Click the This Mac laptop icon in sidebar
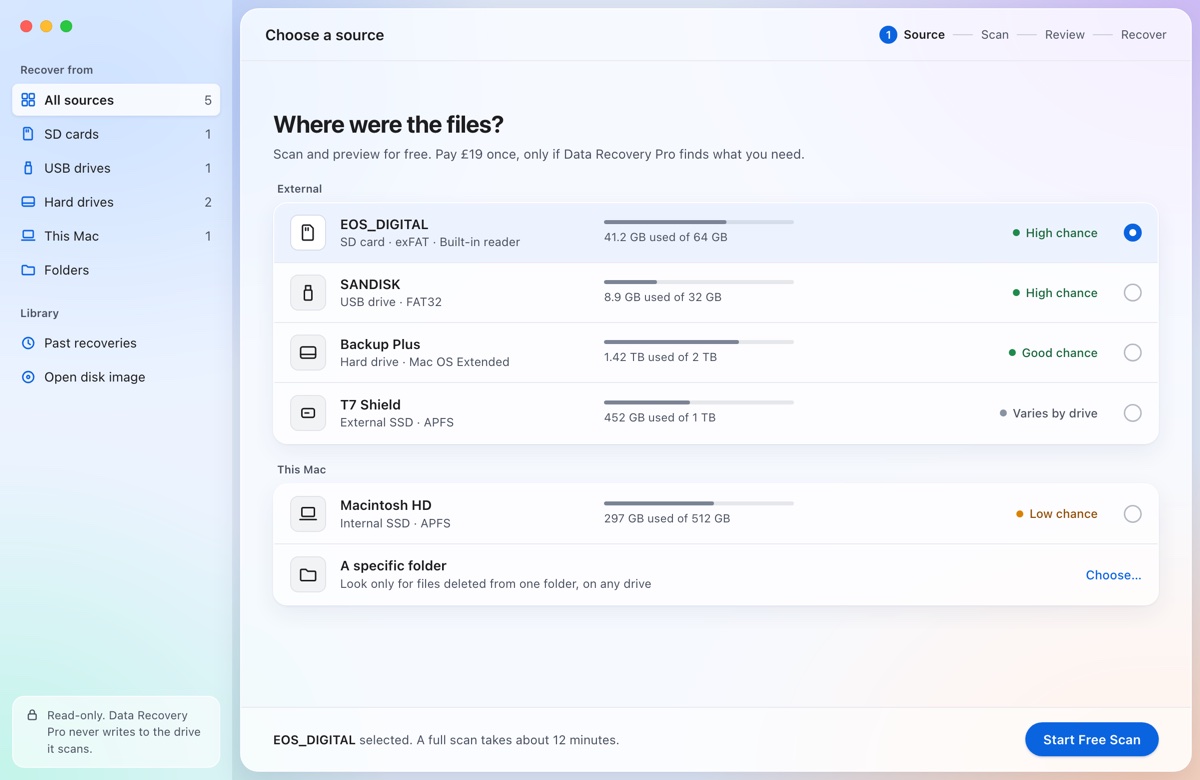This screenshot has height=780, width=1200. point(28,236)
